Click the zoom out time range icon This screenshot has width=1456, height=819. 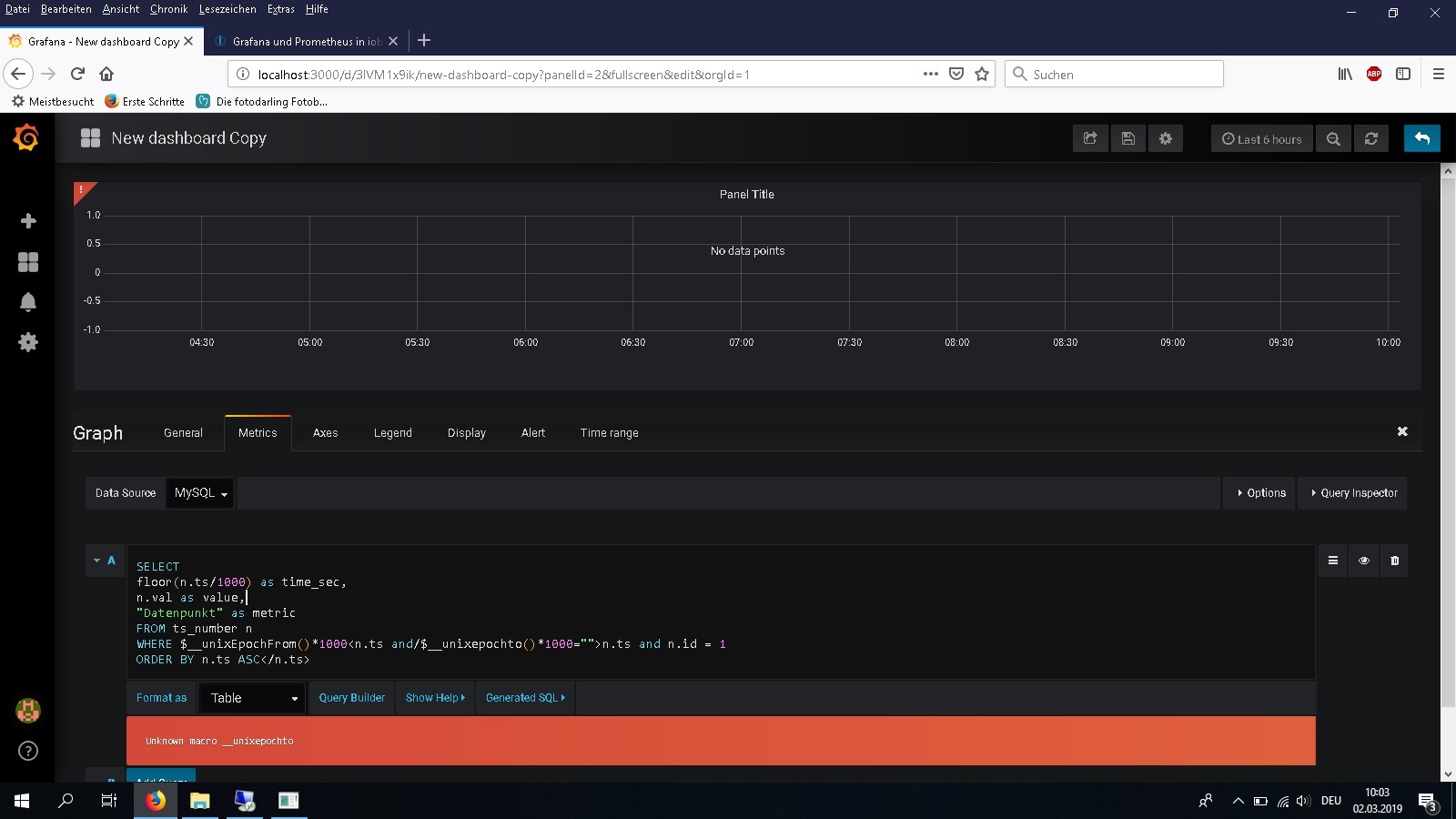[x=1333, y=138]
